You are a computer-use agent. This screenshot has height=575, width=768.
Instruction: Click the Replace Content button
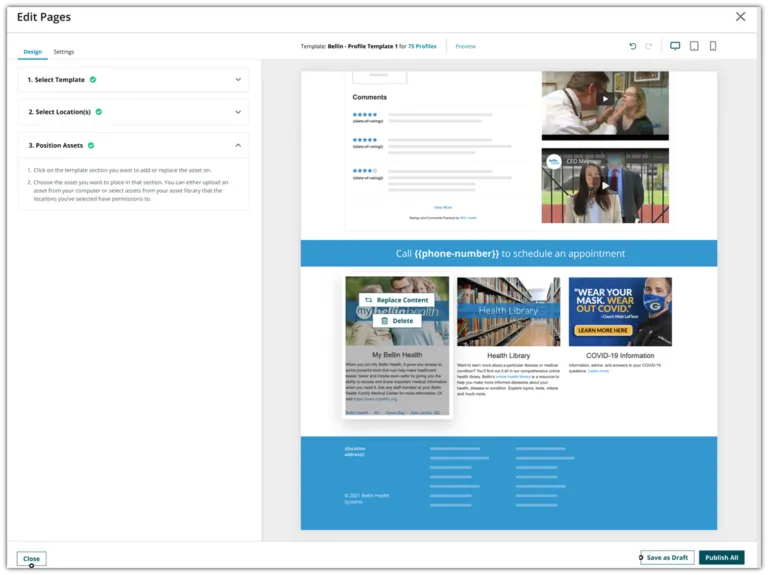397,300
